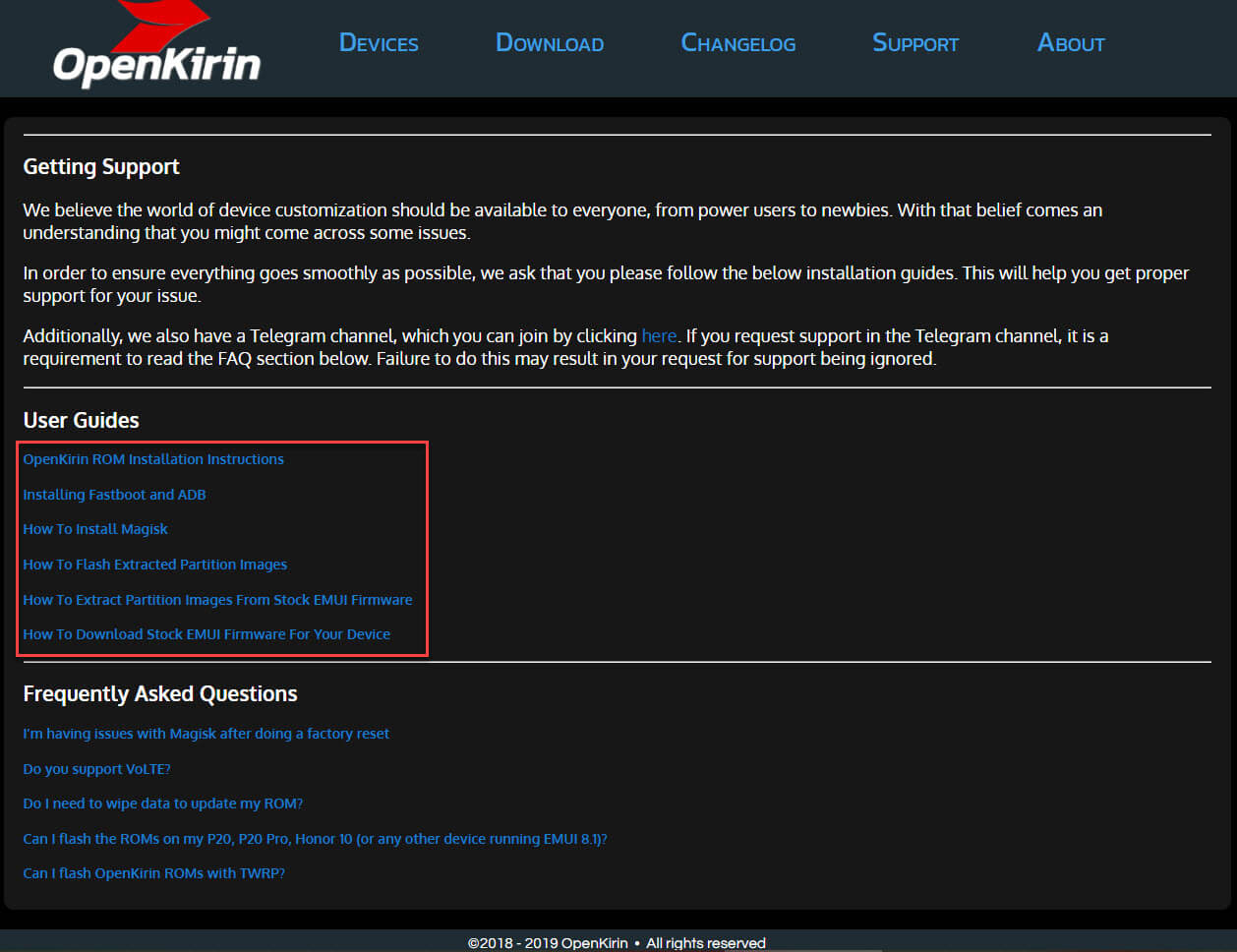Screen dimensions: 1237x952
Task: Open FAQ about flashing ROMs on P20 devices
Action: point(315,839)
